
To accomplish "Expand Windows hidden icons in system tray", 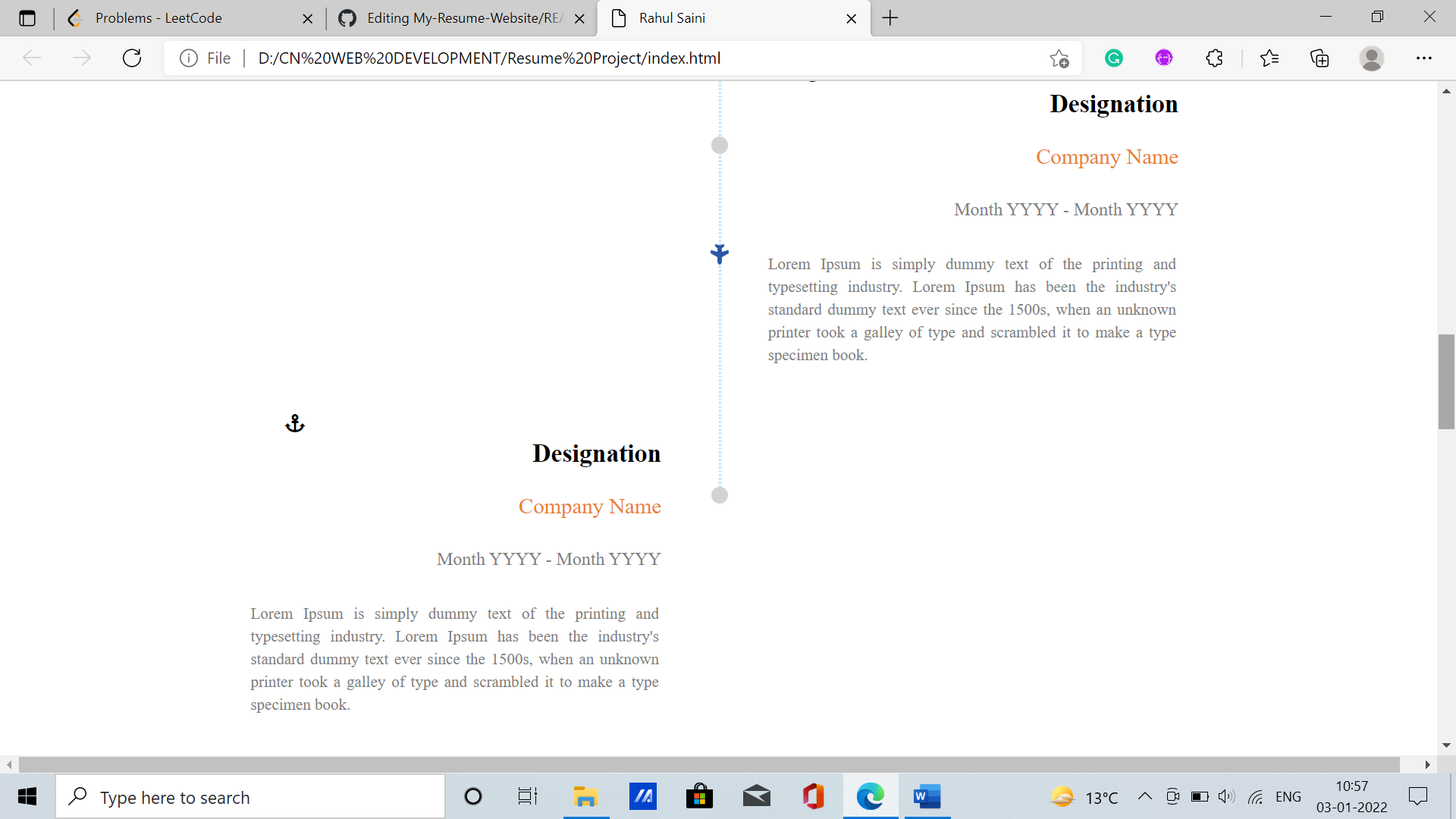I will (x=1145, y=796).
